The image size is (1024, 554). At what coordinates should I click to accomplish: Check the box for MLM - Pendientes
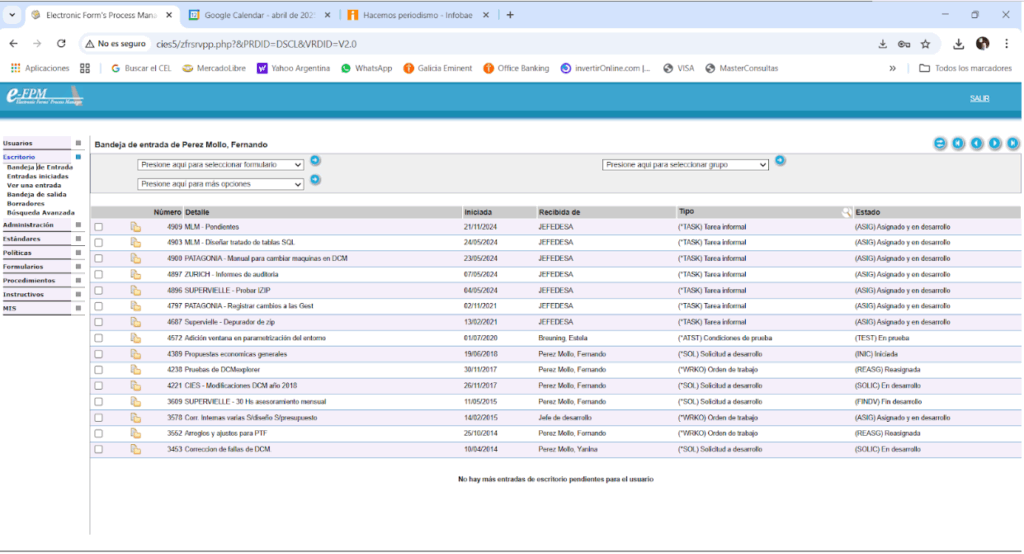[98, 227]
